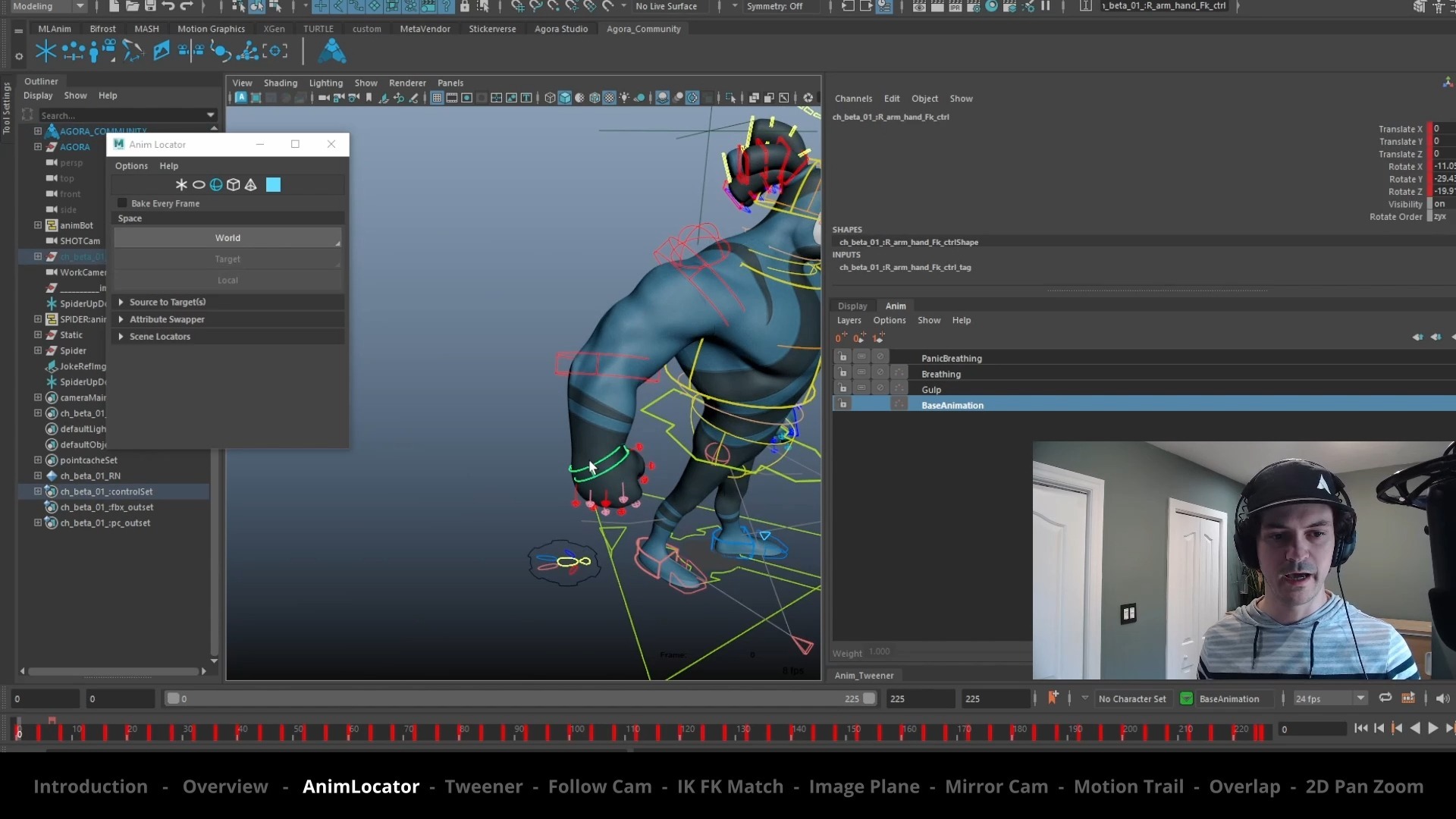Click the play forward button
The width and height of the screenshot is (1456, 819).
(1432, 729)
